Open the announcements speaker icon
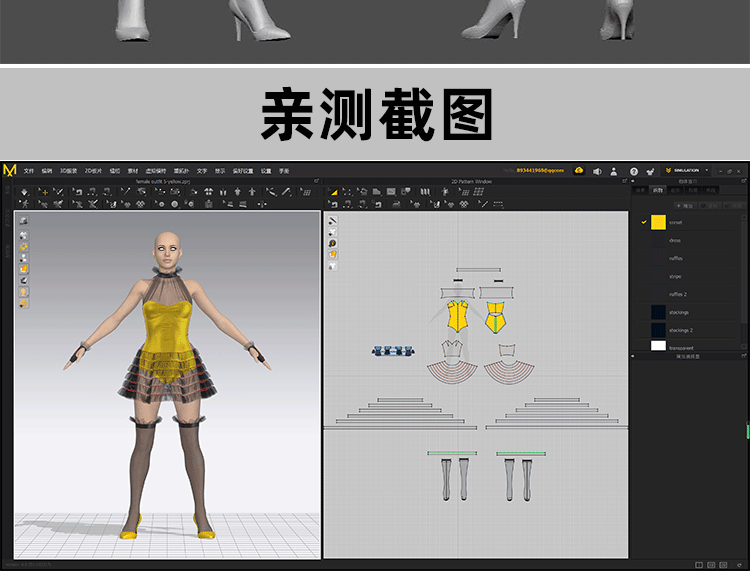Image resolution: width=750 pixels, height=576 pixels. [597, 171]
